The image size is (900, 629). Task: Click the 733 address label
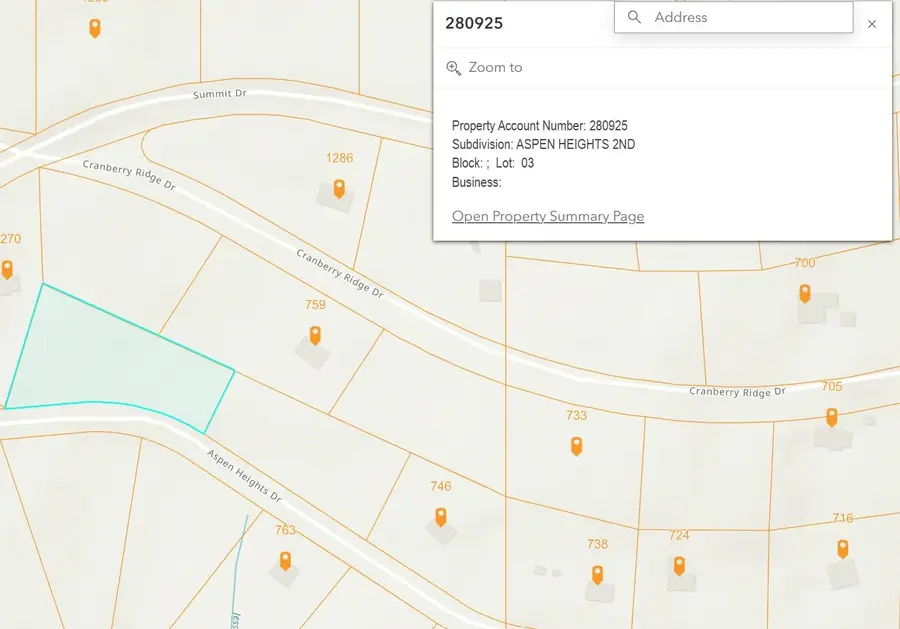pos(576,416)
